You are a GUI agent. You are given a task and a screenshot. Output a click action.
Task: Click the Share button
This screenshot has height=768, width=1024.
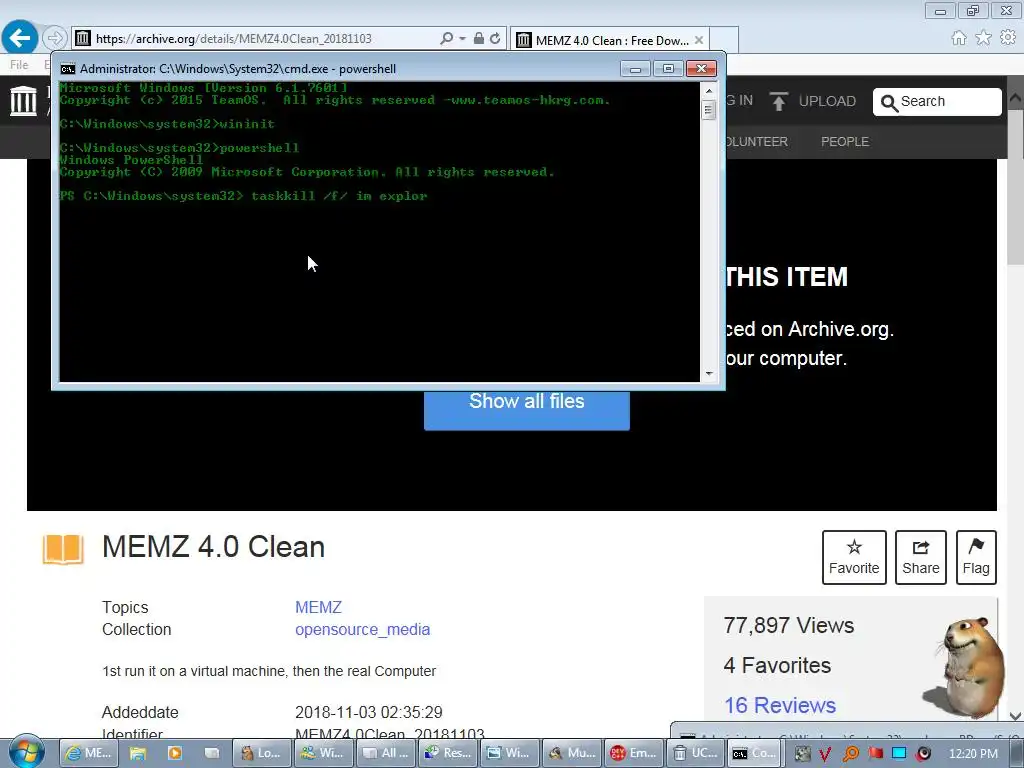pos(920,557)
